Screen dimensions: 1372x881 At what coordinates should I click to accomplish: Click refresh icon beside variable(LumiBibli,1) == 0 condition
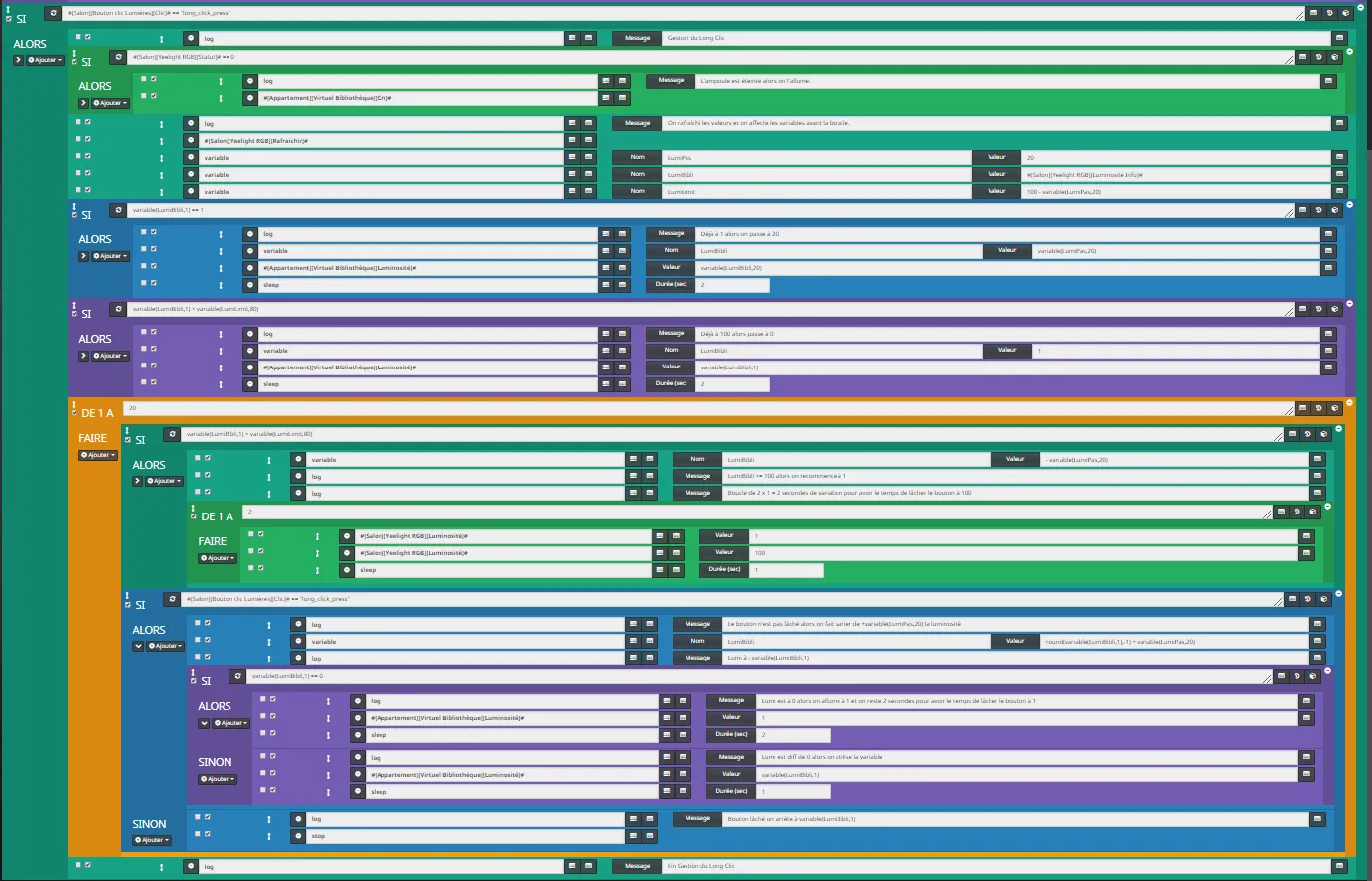[236, 676]
